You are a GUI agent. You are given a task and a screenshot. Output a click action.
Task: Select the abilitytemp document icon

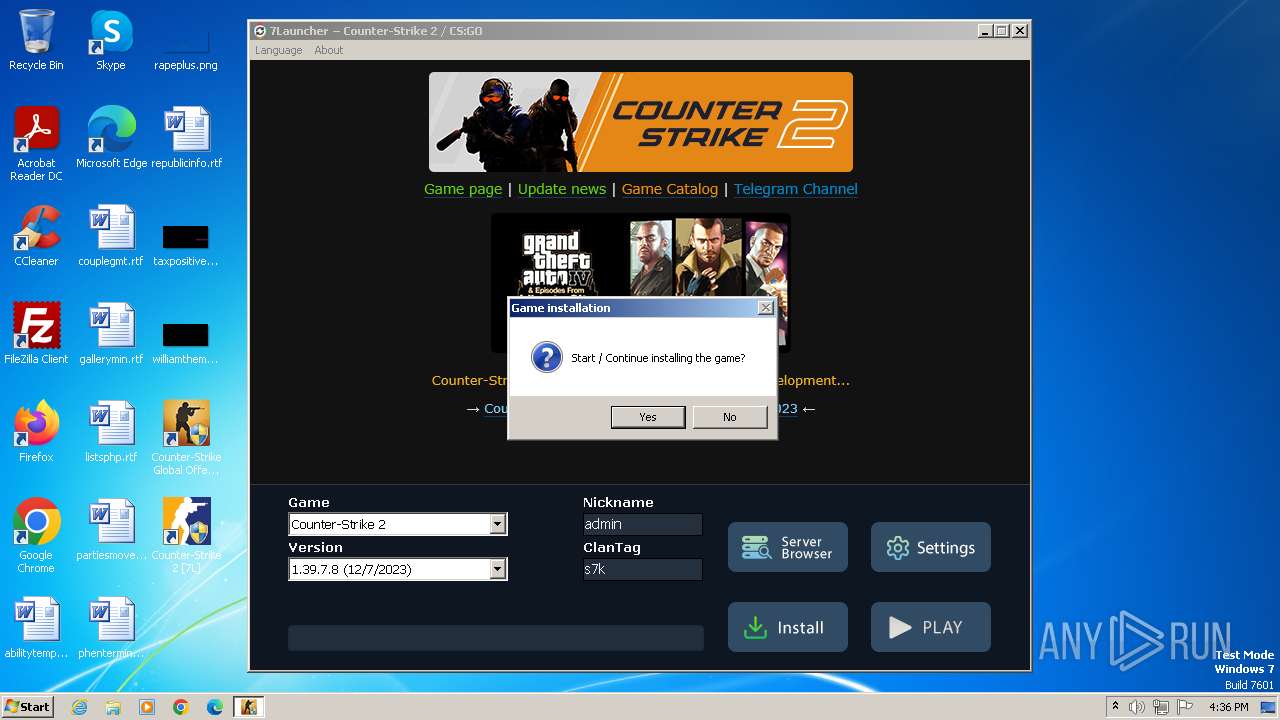click(36, 628)
